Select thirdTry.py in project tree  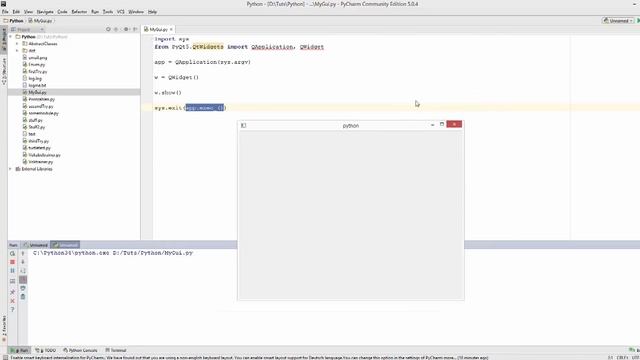pos(36,141)
